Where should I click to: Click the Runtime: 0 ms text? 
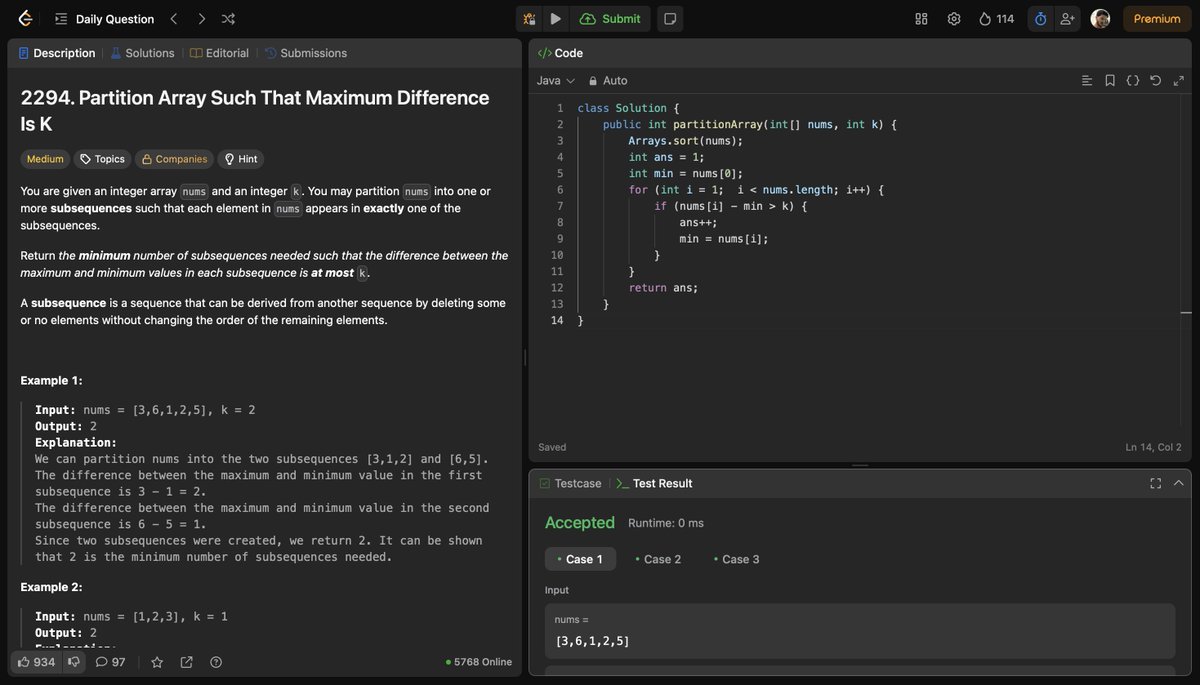coord(666,523)
